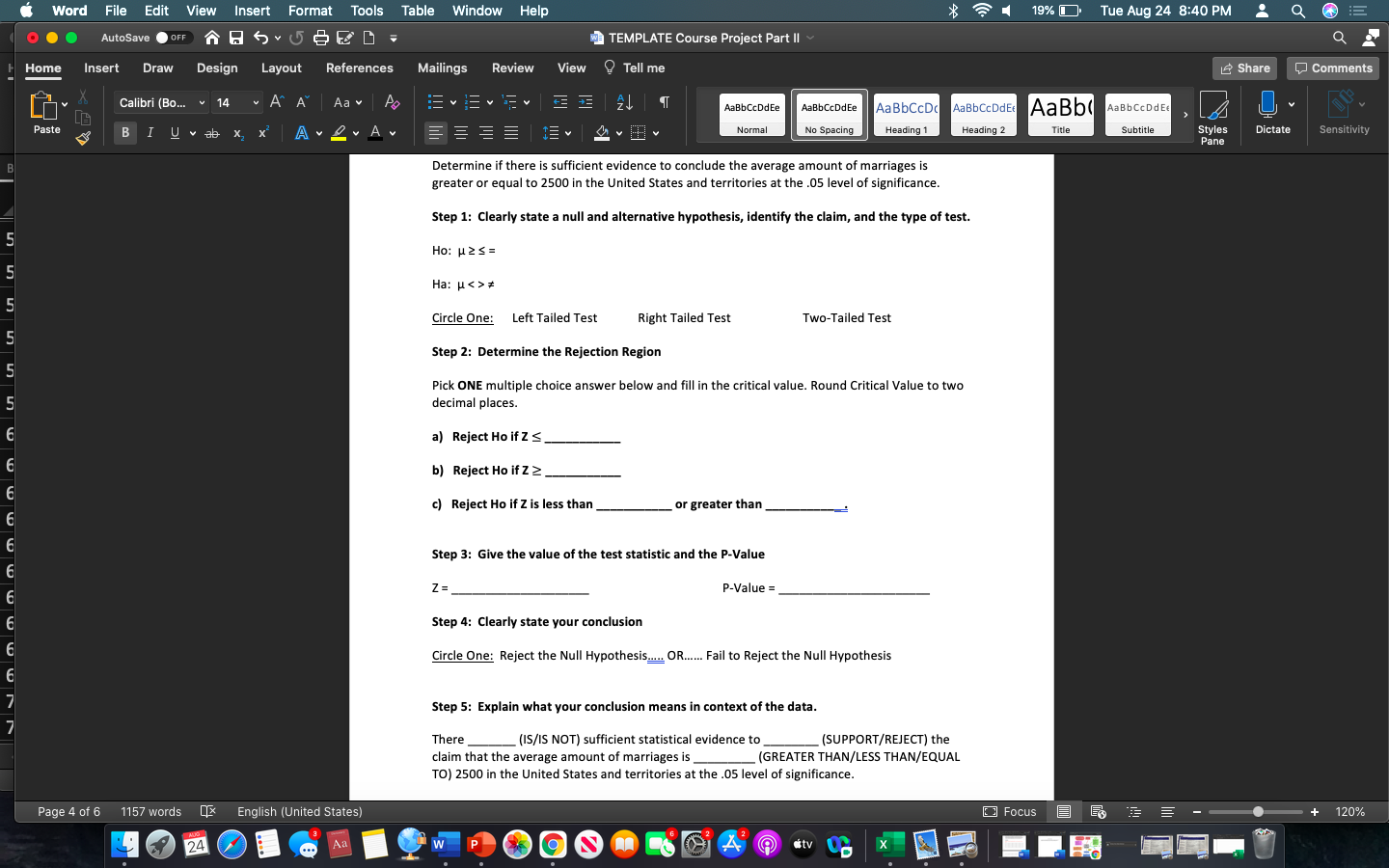
Task: Apply italic formatting to text
Action: pyautogui.click(x=150, y=133)
